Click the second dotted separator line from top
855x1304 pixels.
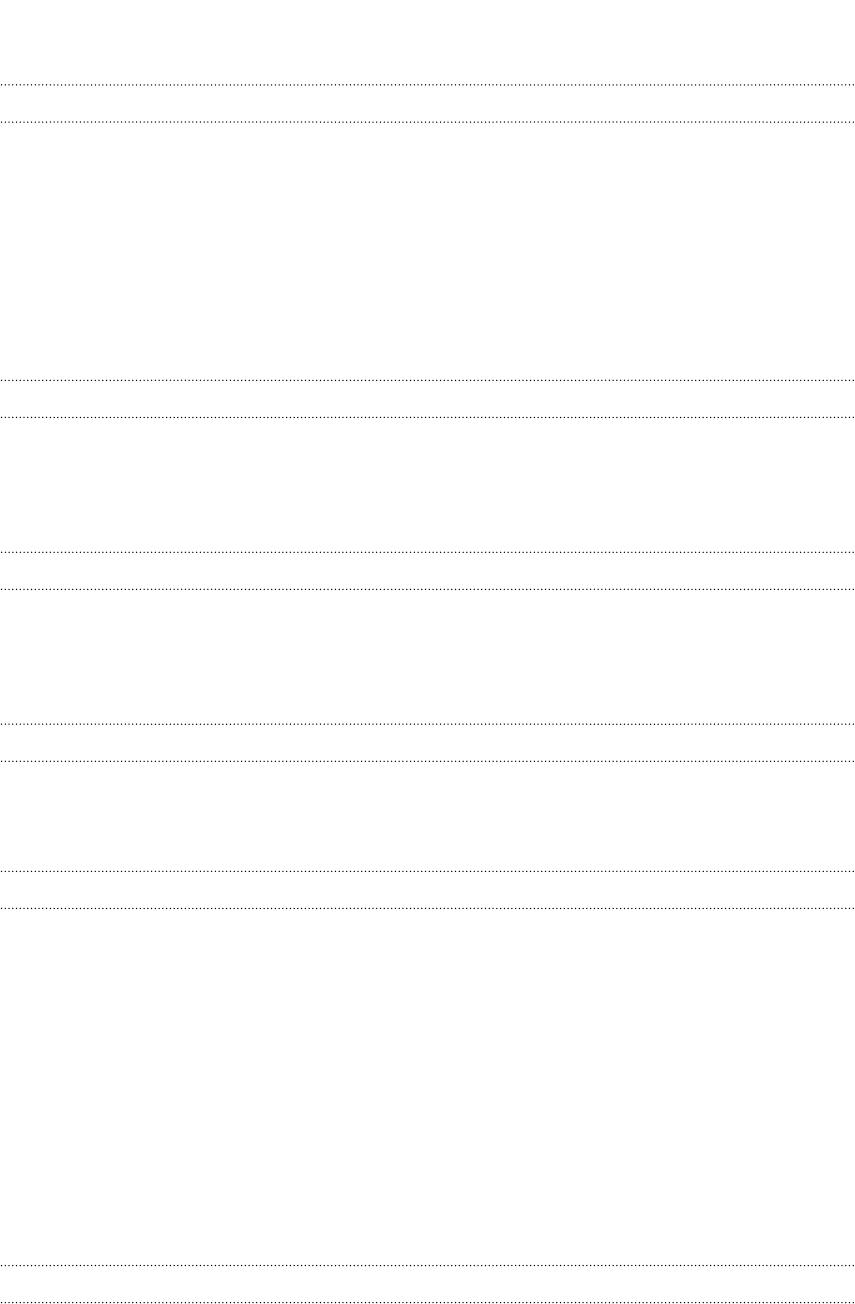click(x=427, y=122)
